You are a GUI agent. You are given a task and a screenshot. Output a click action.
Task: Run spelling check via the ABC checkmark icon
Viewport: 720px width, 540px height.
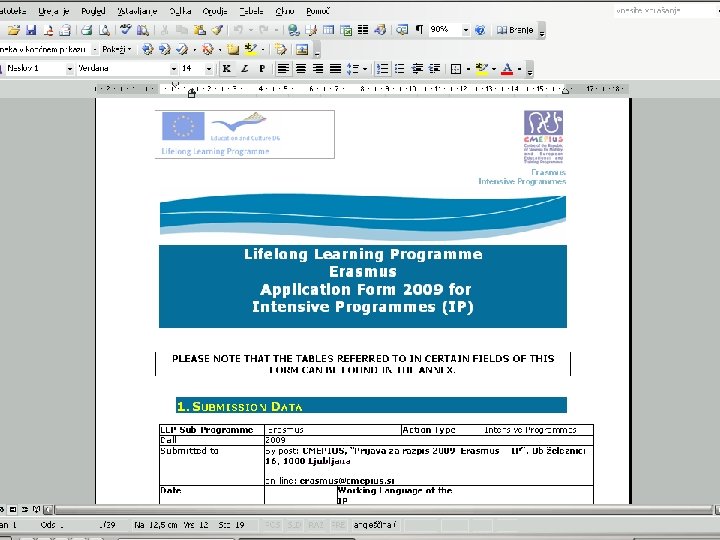(125, 30)
